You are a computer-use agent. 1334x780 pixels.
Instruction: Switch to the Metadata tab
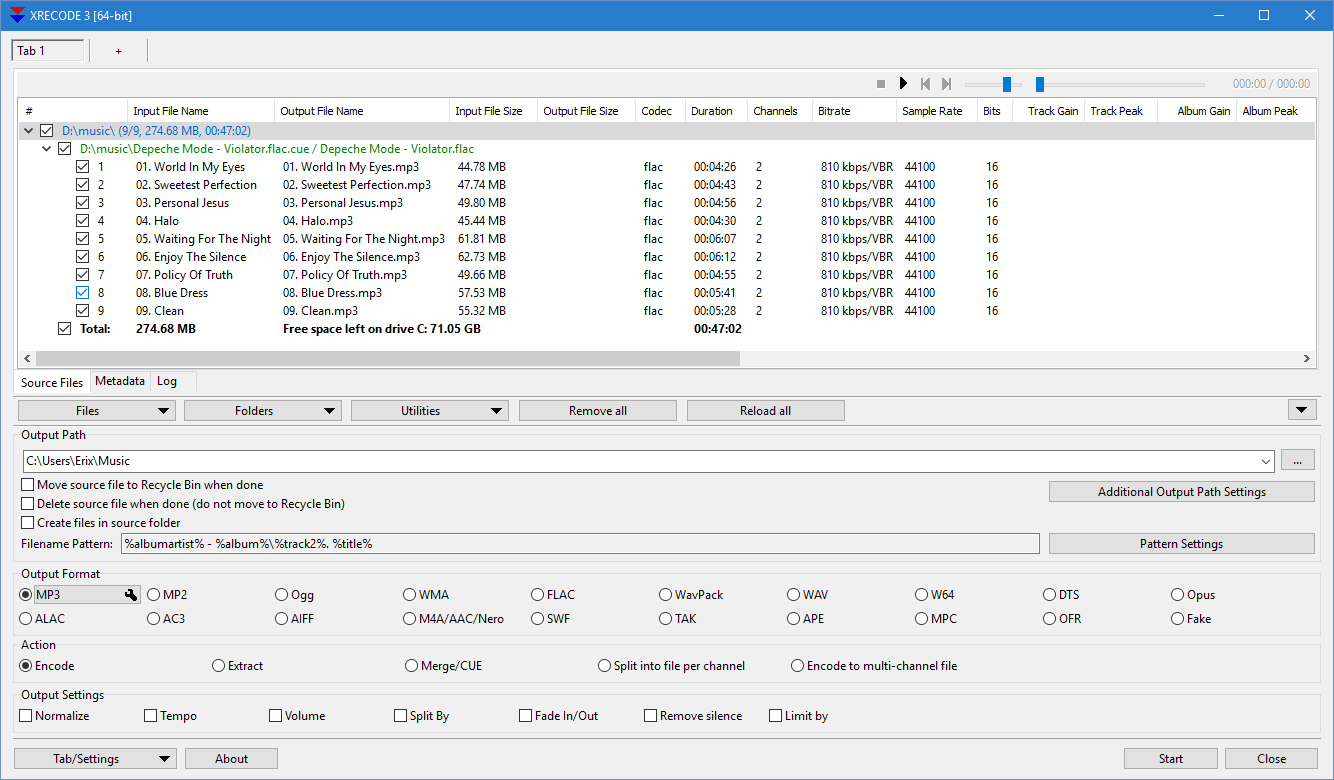[x=119, y=381]
